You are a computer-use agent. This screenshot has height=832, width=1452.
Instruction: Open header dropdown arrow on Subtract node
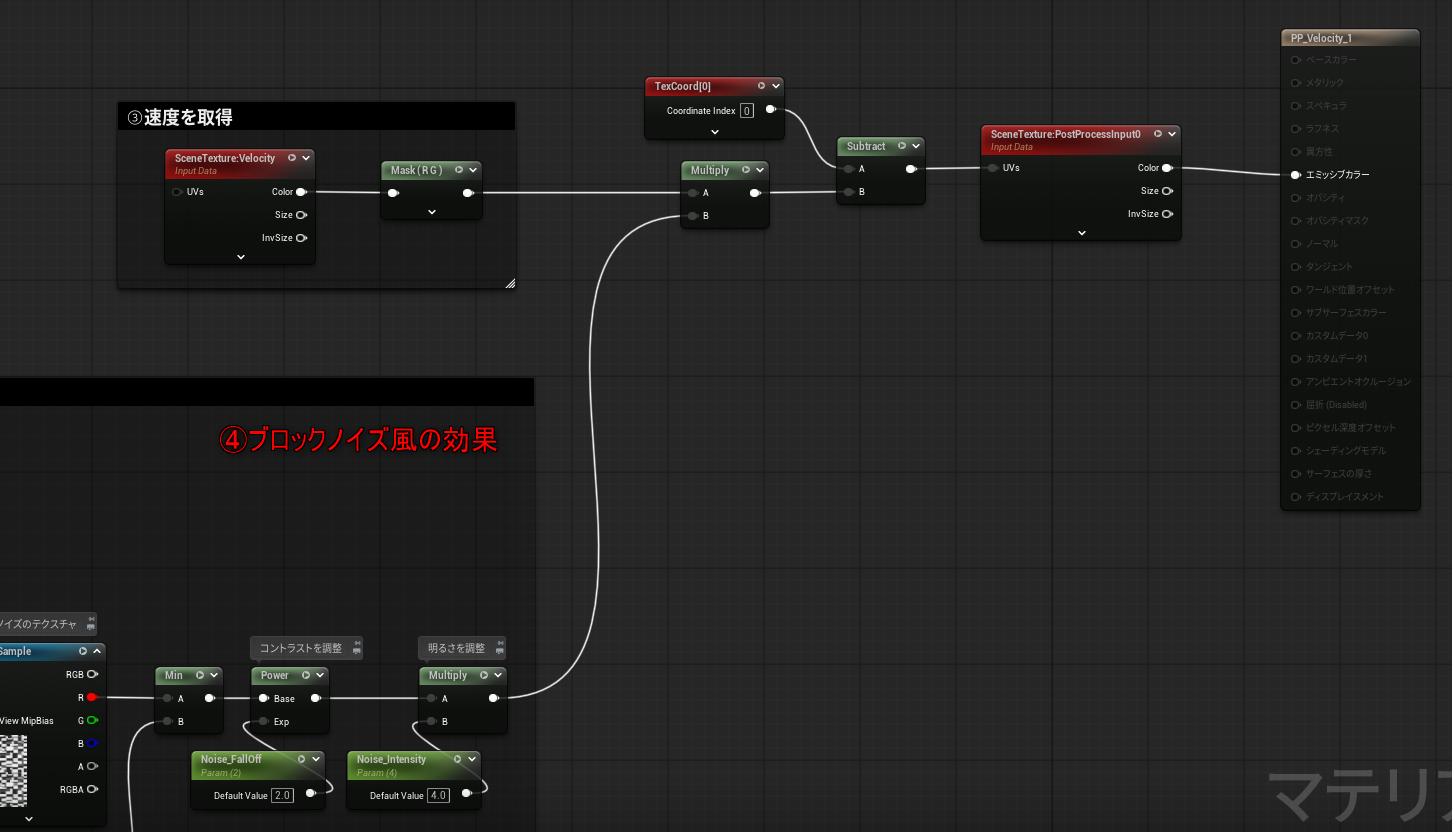(x=915, y=146)
